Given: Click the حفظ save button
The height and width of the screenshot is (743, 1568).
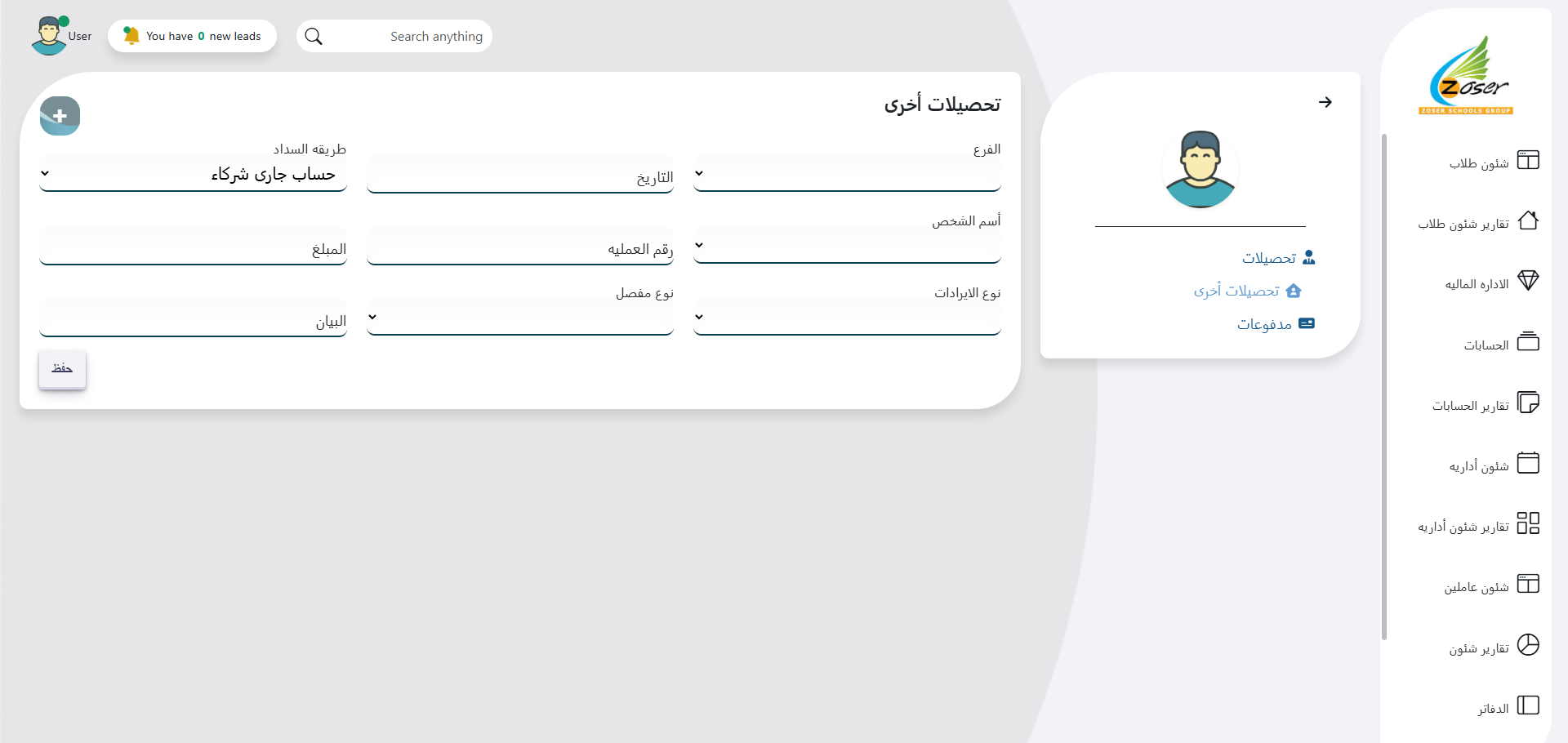Looking at the screenshot, I should (62, 369).
